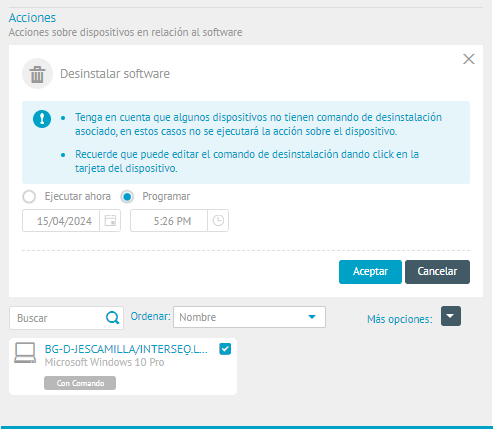Expand the Más opciones dropdown button
The height and width of the screenshot is (429, 493).
point(451,316)
